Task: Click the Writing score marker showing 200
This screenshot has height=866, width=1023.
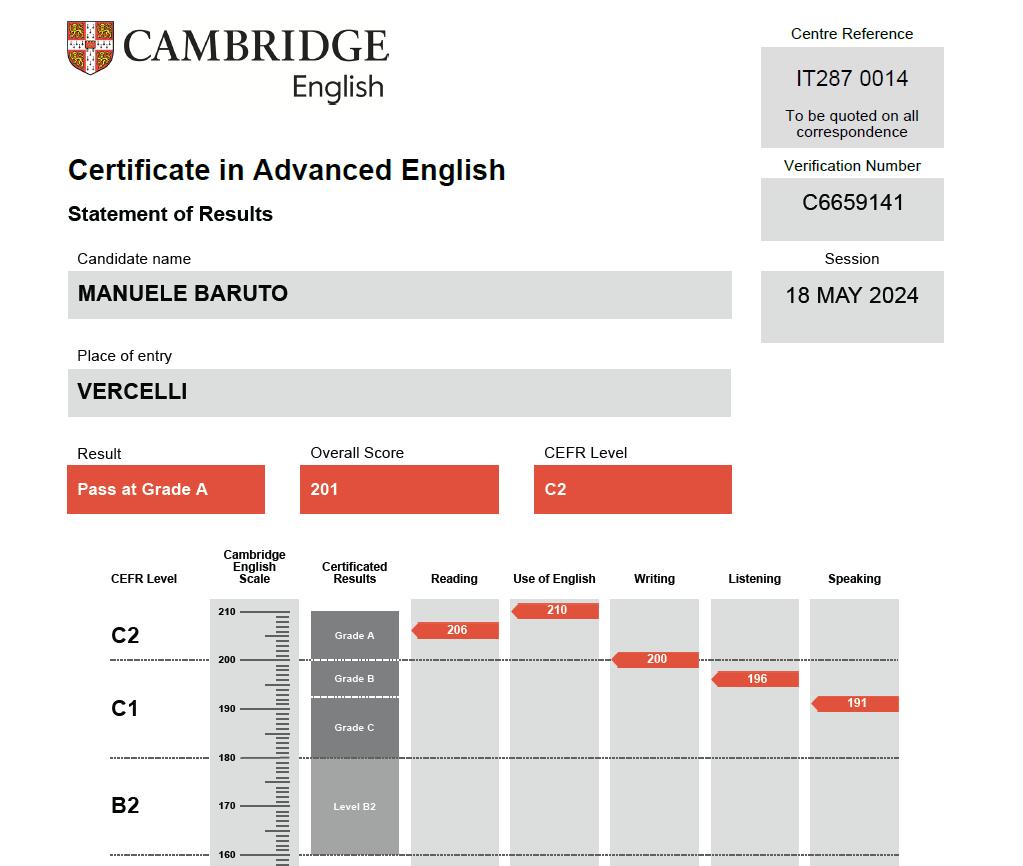Action: pyautogui.click(x=655, y=659)
